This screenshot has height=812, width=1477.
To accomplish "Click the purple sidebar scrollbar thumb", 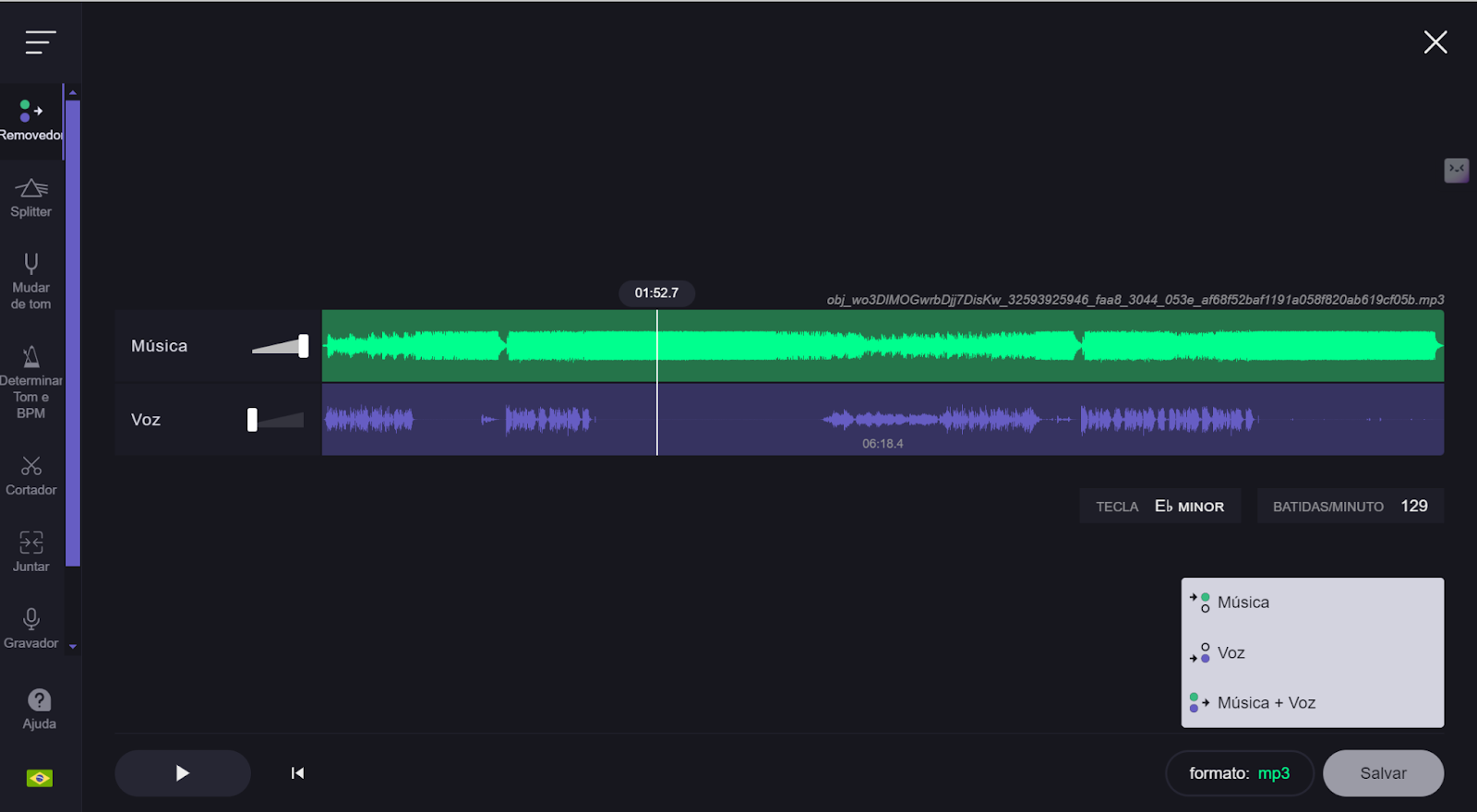I will 73,333.
